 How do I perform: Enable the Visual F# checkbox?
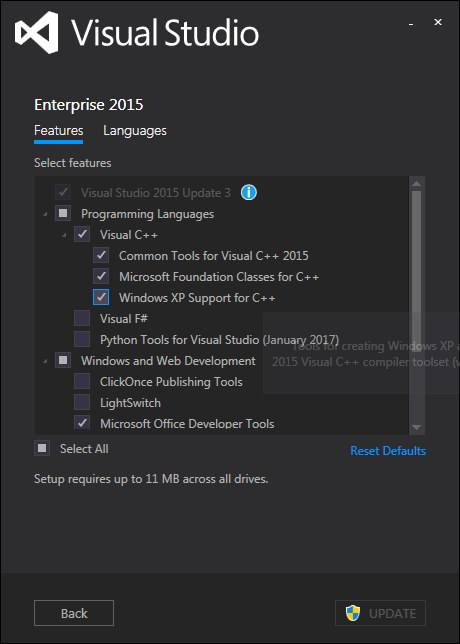point(82,318)
